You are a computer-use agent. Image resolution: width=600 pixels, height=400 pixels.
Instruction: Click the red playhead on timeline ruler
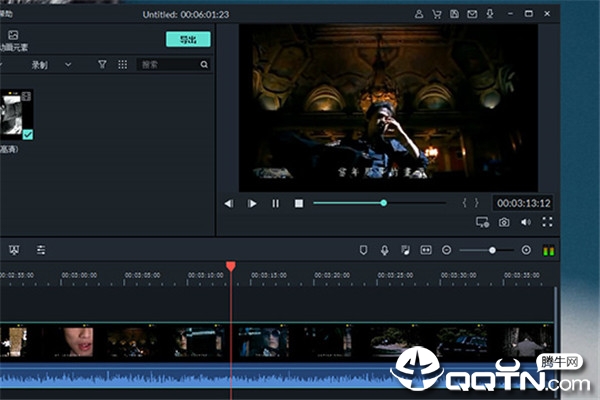pos(231,266)
